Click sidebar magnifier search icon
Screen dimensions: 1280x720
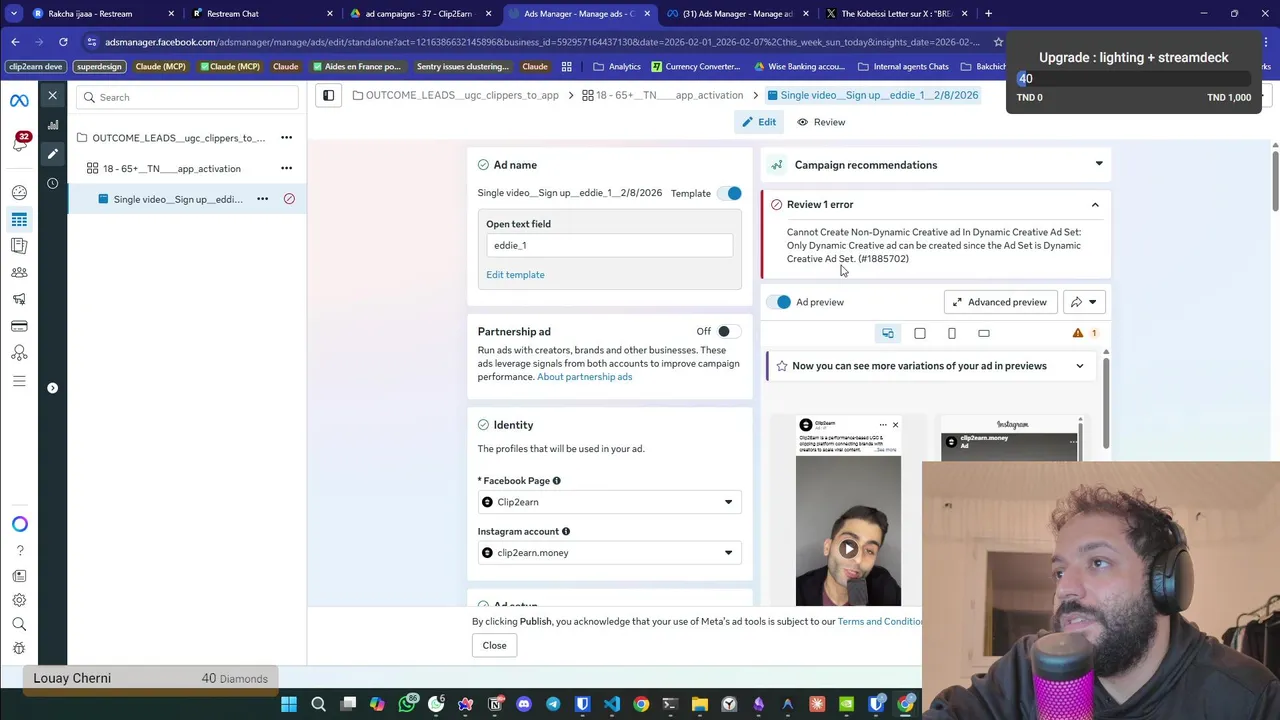coord(19,624)
